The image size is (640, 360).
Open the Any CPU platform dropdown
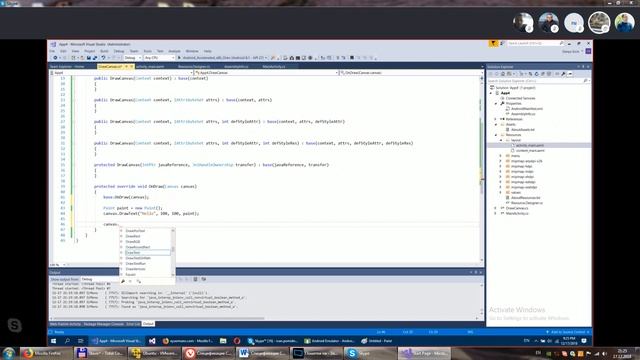(159, 58)
